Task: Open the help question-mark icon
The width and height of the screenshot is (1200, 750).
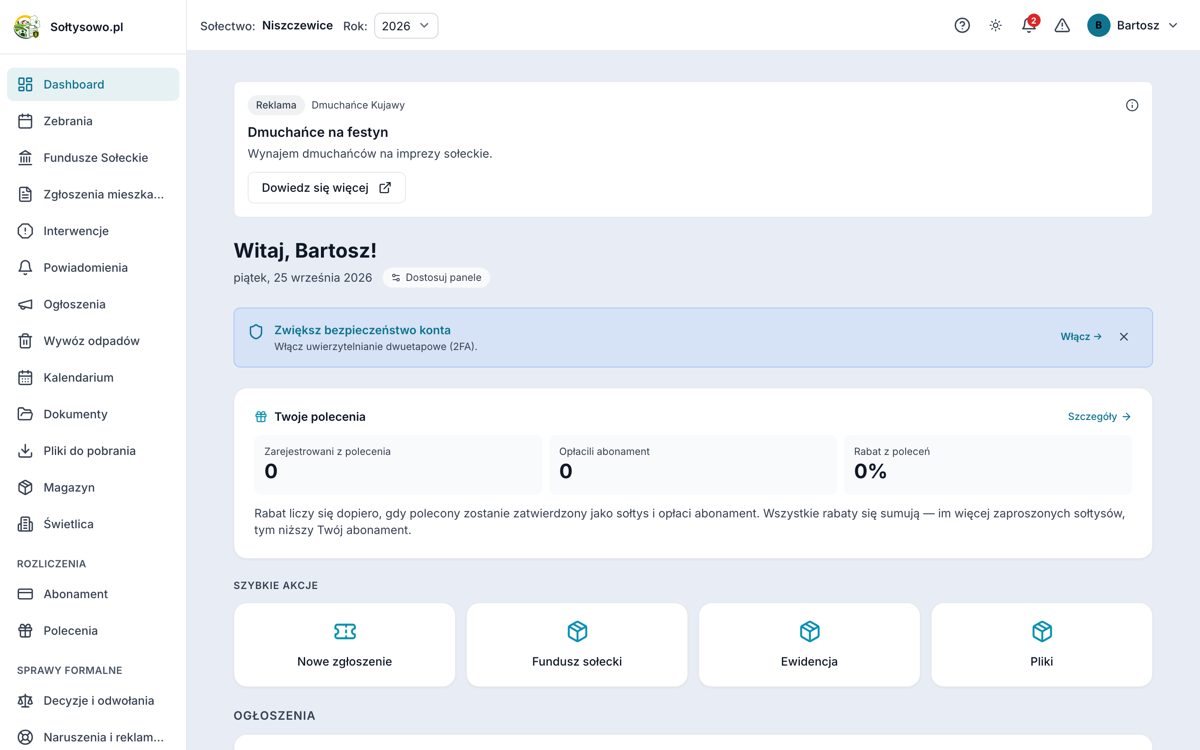Action: 962,26
